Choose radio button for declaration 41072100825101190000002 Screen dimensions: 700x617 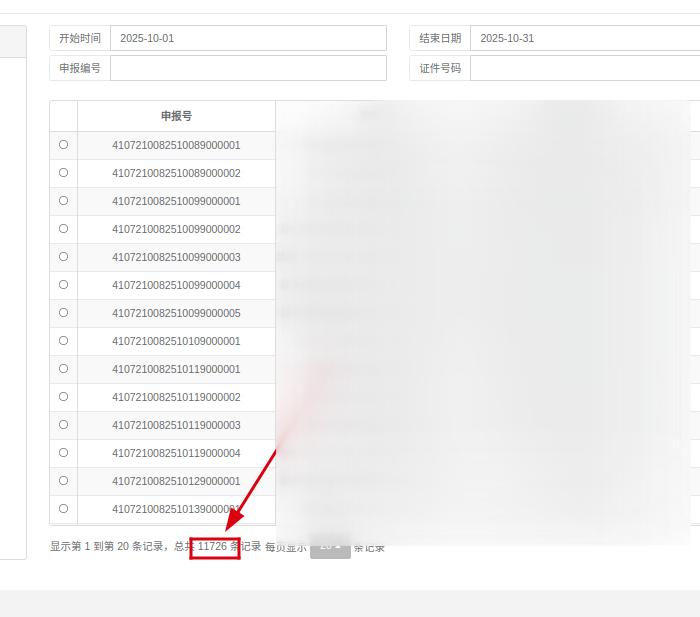[x=64, y=397]
